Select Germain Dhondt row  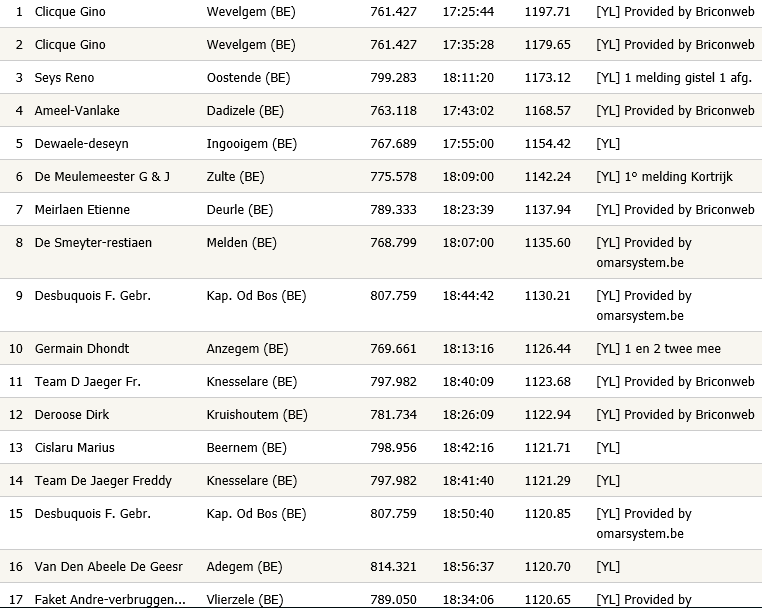coord(381,348)
